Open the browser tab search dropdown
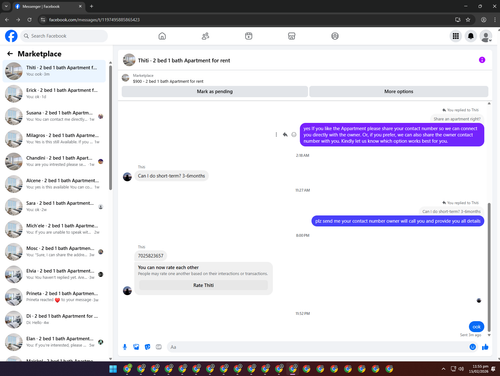 pyautogui.click(x=6, y=6)
